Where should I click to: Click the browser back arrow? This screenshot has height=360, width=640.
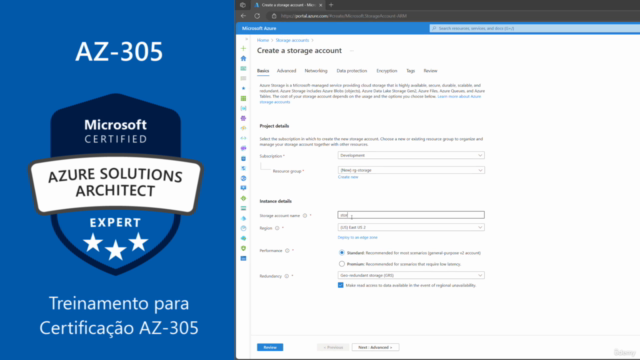point(243,16)
